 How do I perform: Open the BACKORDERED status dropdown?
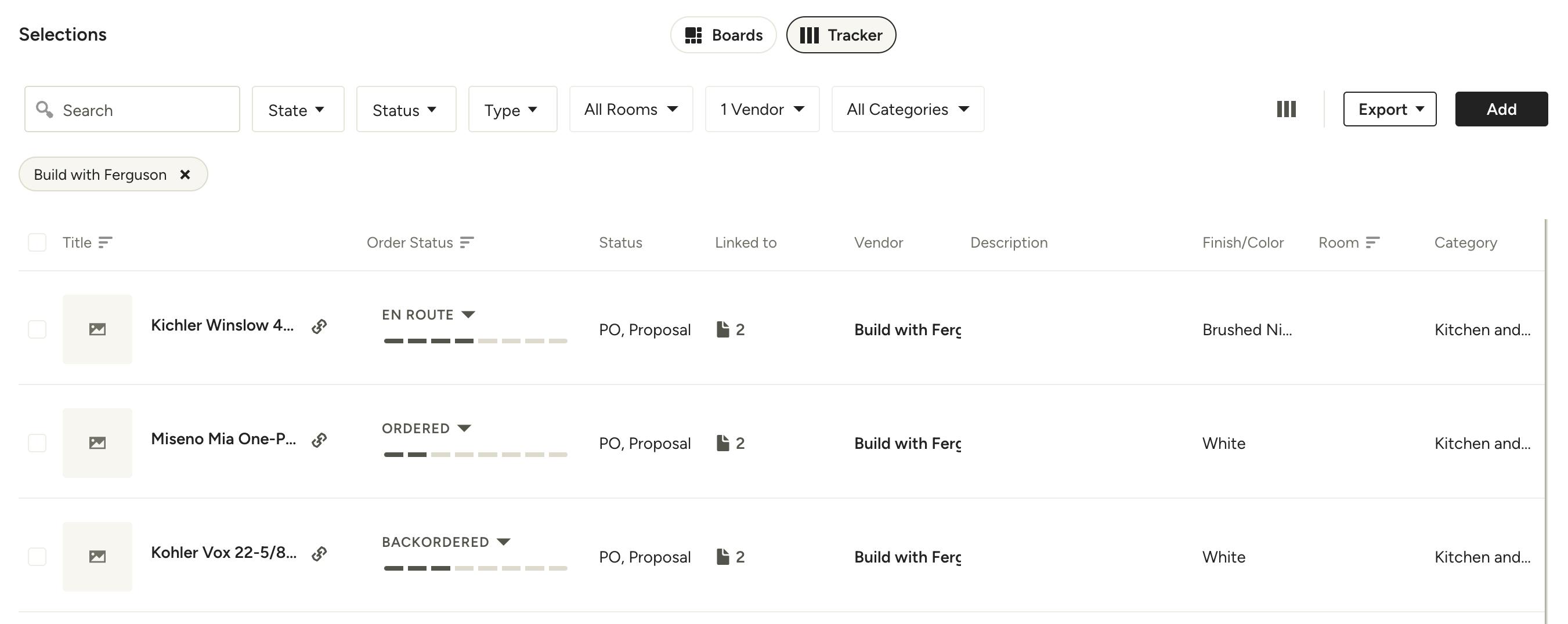[x=503, y=541]
